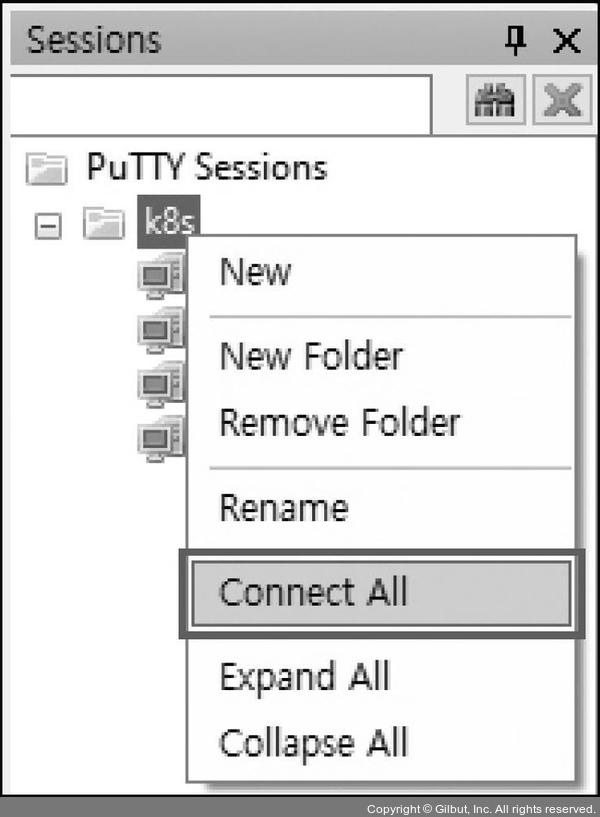Close the Sessions panel
The width and height of the screenshot is (600, 817).
tap(566, 40)
